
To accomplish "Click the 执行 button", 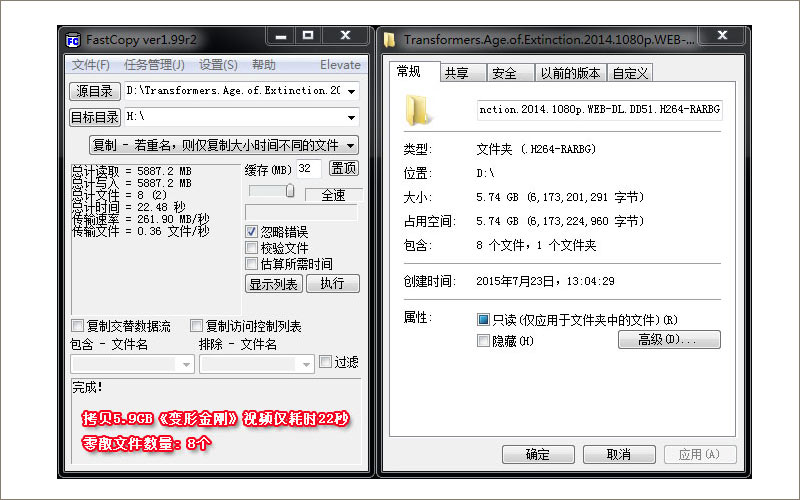I will pyautogui.click(x=332, y=284).
